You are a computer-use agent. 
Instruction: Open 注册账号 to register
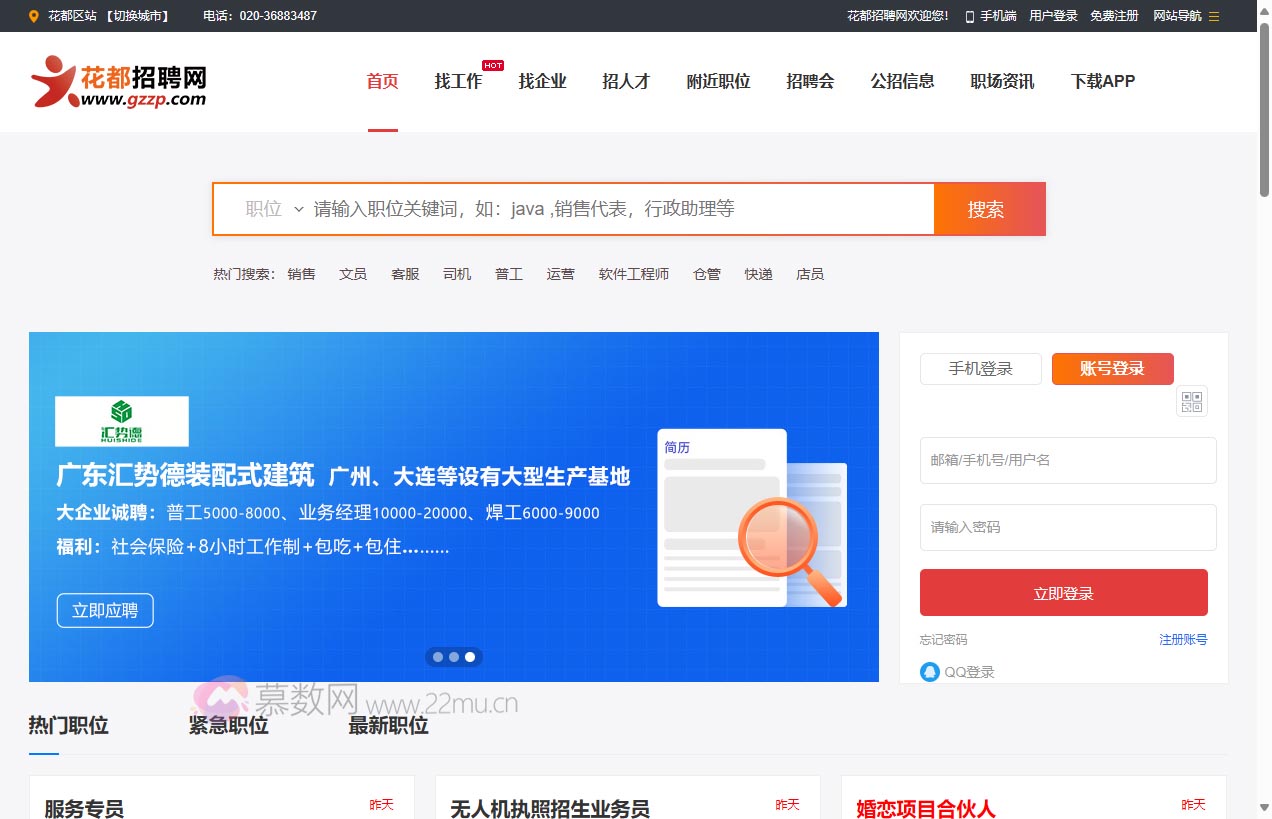click(1183, 639)
